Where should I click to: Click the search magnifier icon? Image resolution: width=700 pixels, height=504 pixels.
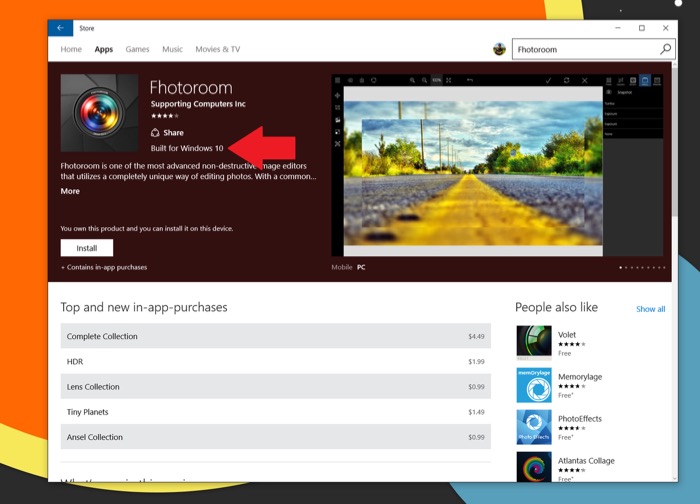(665, 49)
